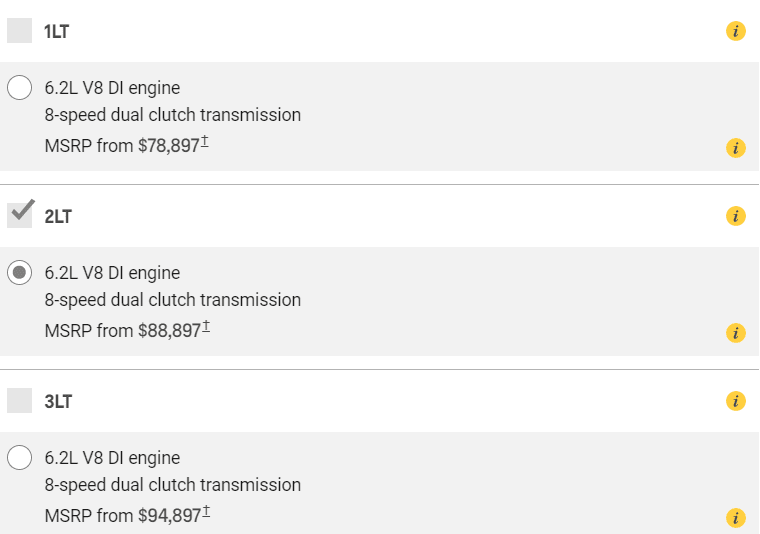
Task: Open footnote marker after $94,897 price
Action: [x=205, y=513]
